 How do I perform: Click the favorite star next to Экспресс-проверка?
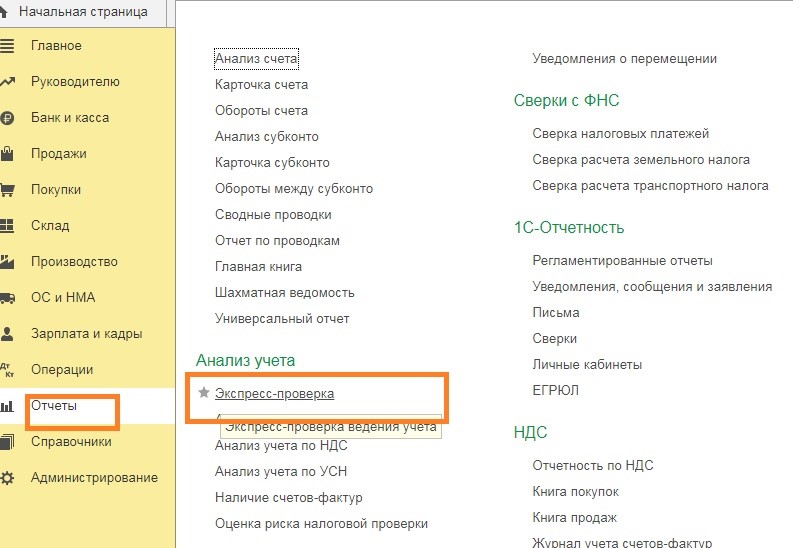pyautogui.click(x=203, y=392)
